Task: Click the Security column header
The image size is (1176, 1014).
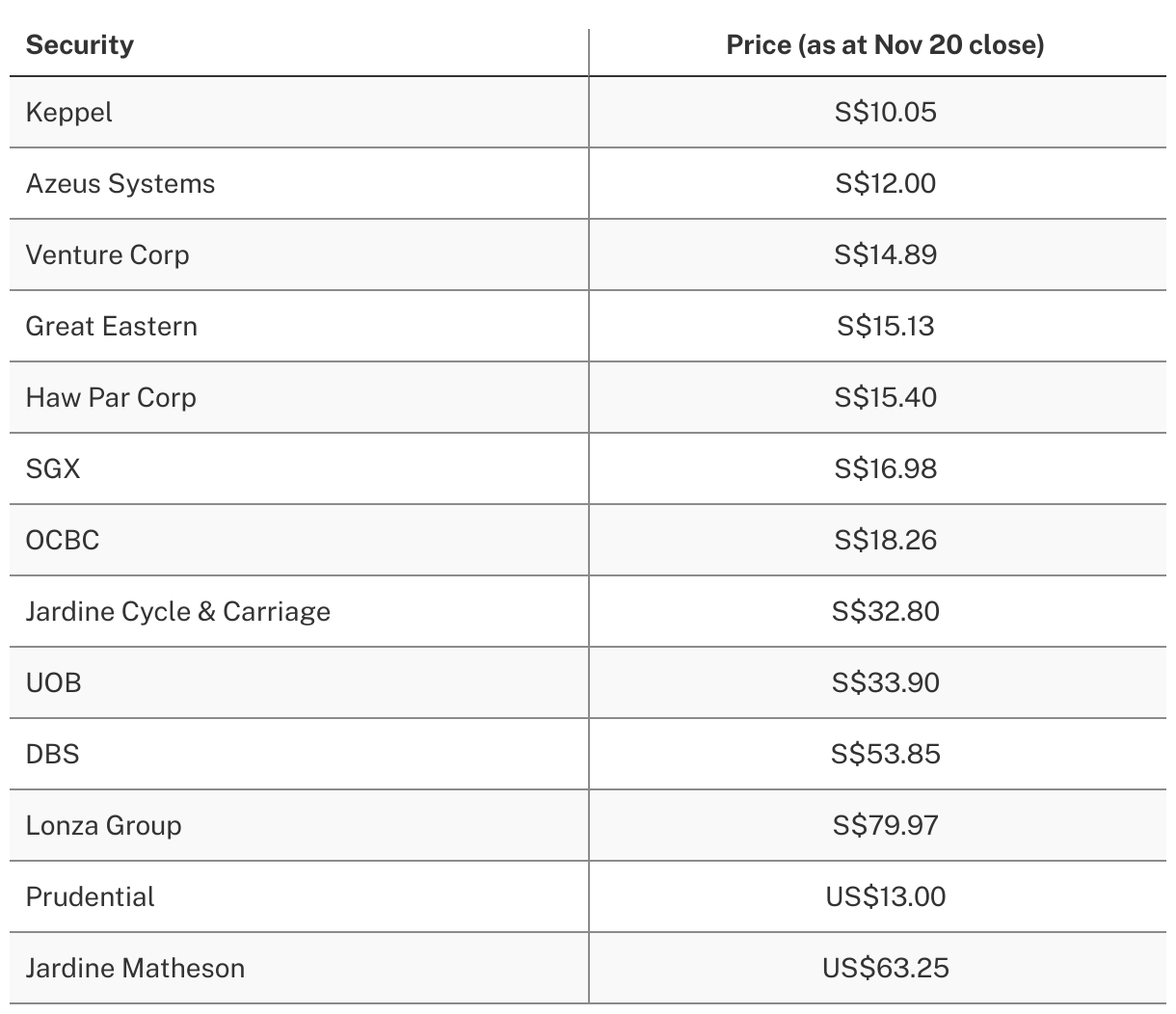Action: point(80,45)
